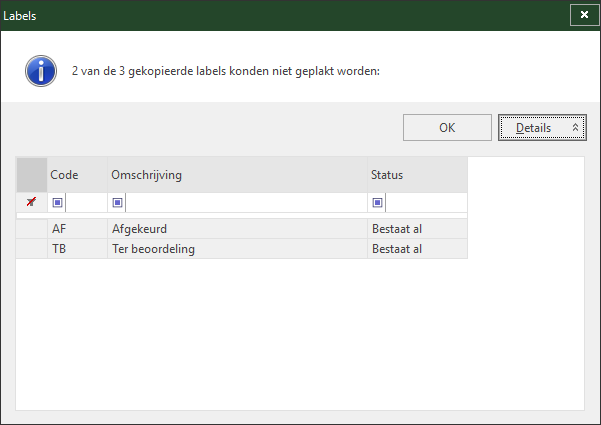Select the TB code cell
Viewport: 601px width, 425px height.
(x=77, y=249)
